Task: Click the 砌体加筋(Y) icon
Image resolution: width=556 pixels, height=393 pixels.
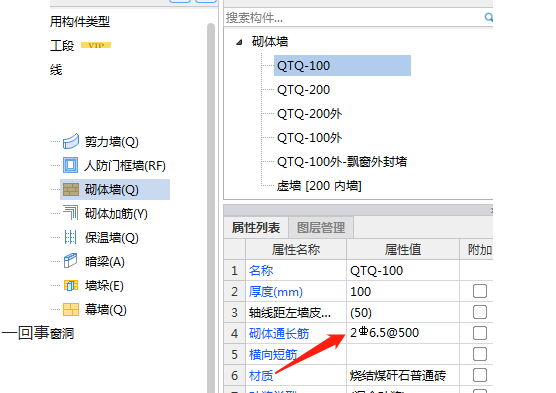Action: [x=71, y=213]
